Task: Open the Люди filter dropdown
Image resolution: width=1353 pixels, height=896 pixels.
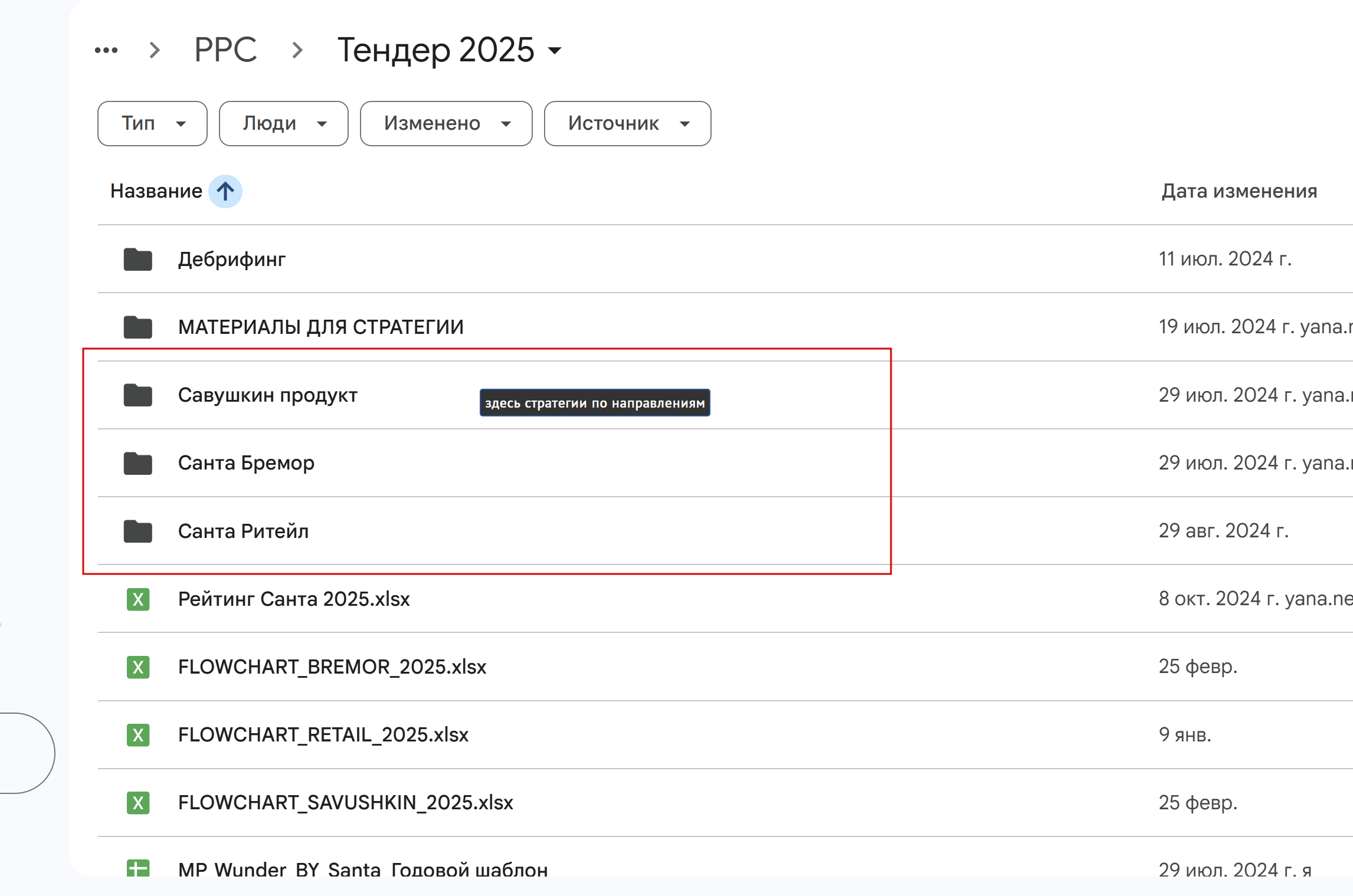Action: [283, 123]
